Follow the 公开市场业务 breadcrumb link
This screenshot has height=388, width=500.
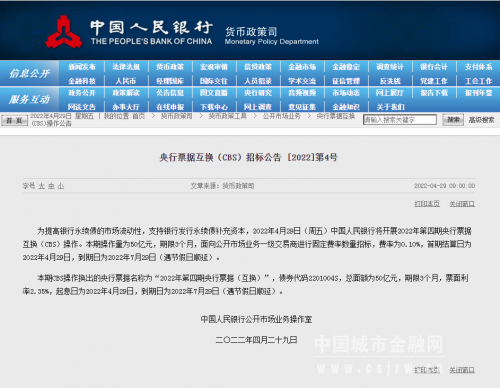tap(281, 116)
